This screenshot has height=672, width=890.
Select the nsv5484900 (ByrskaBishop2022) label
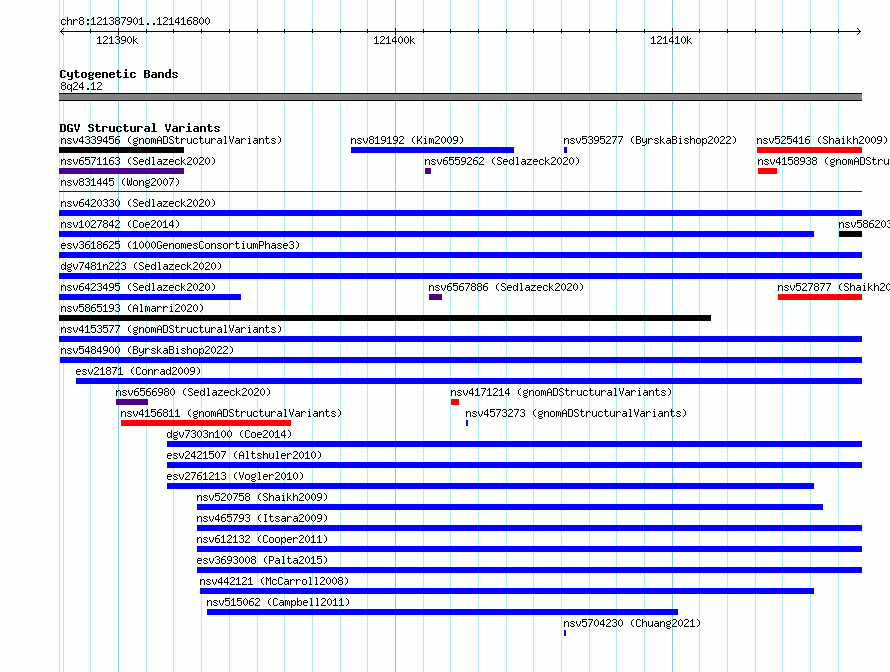point(147,350)
